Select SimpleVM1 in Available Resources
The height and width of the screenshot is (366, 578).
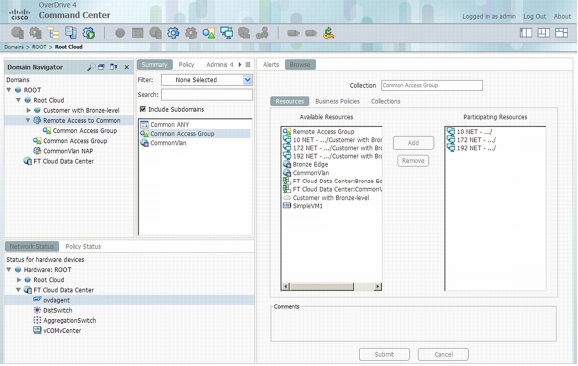click(x=307, y=206)
